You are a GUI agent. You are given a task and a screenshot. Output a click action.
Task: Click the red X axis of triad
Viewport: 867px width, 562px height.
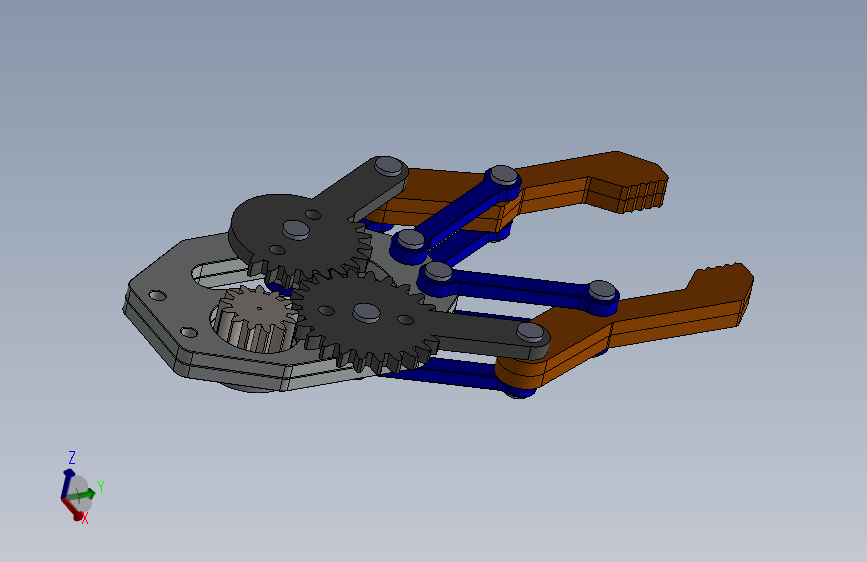[x=72, y=508]
